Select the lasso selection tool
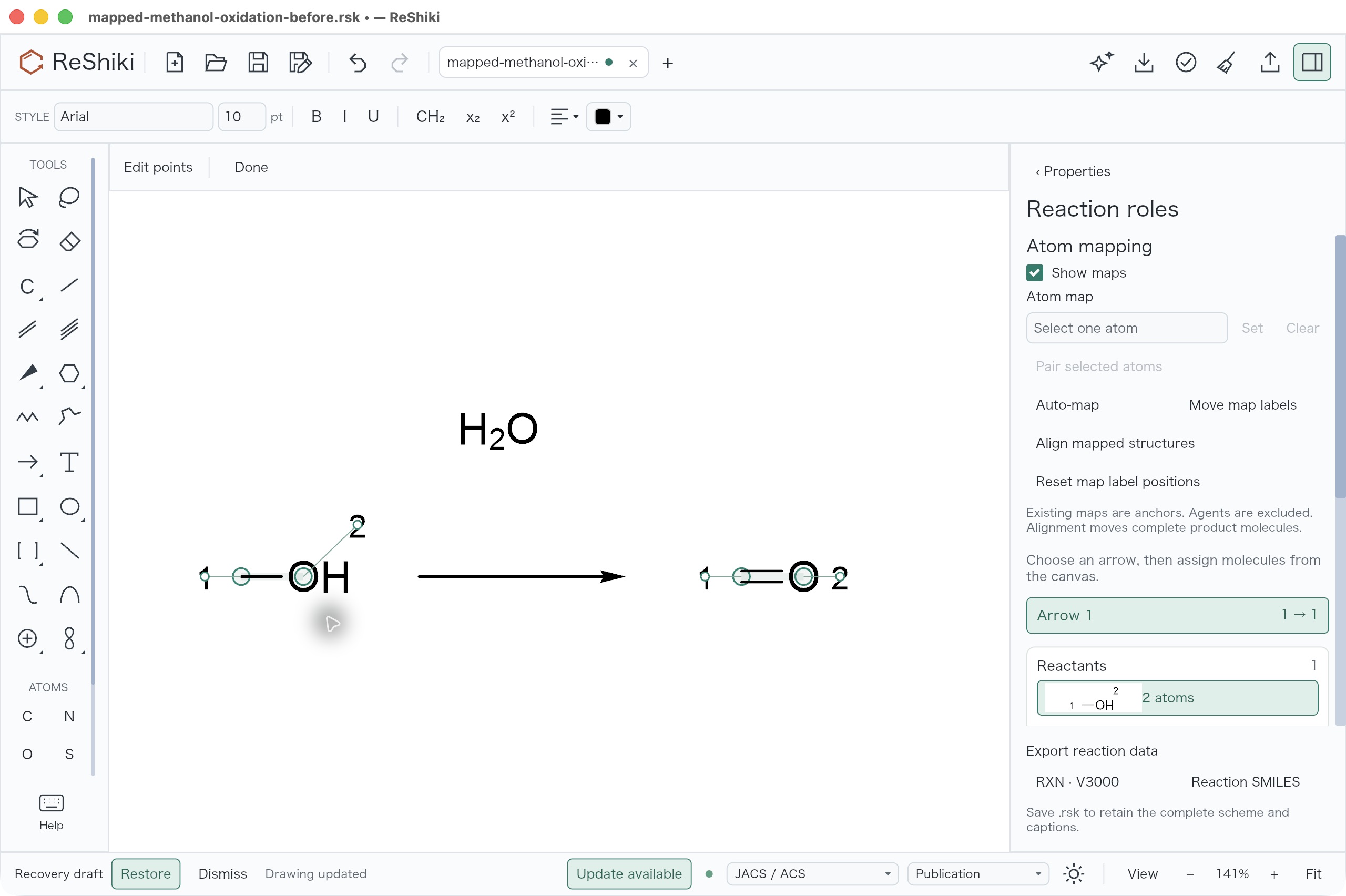This screenshot has height=896, width=1346. 69,197
